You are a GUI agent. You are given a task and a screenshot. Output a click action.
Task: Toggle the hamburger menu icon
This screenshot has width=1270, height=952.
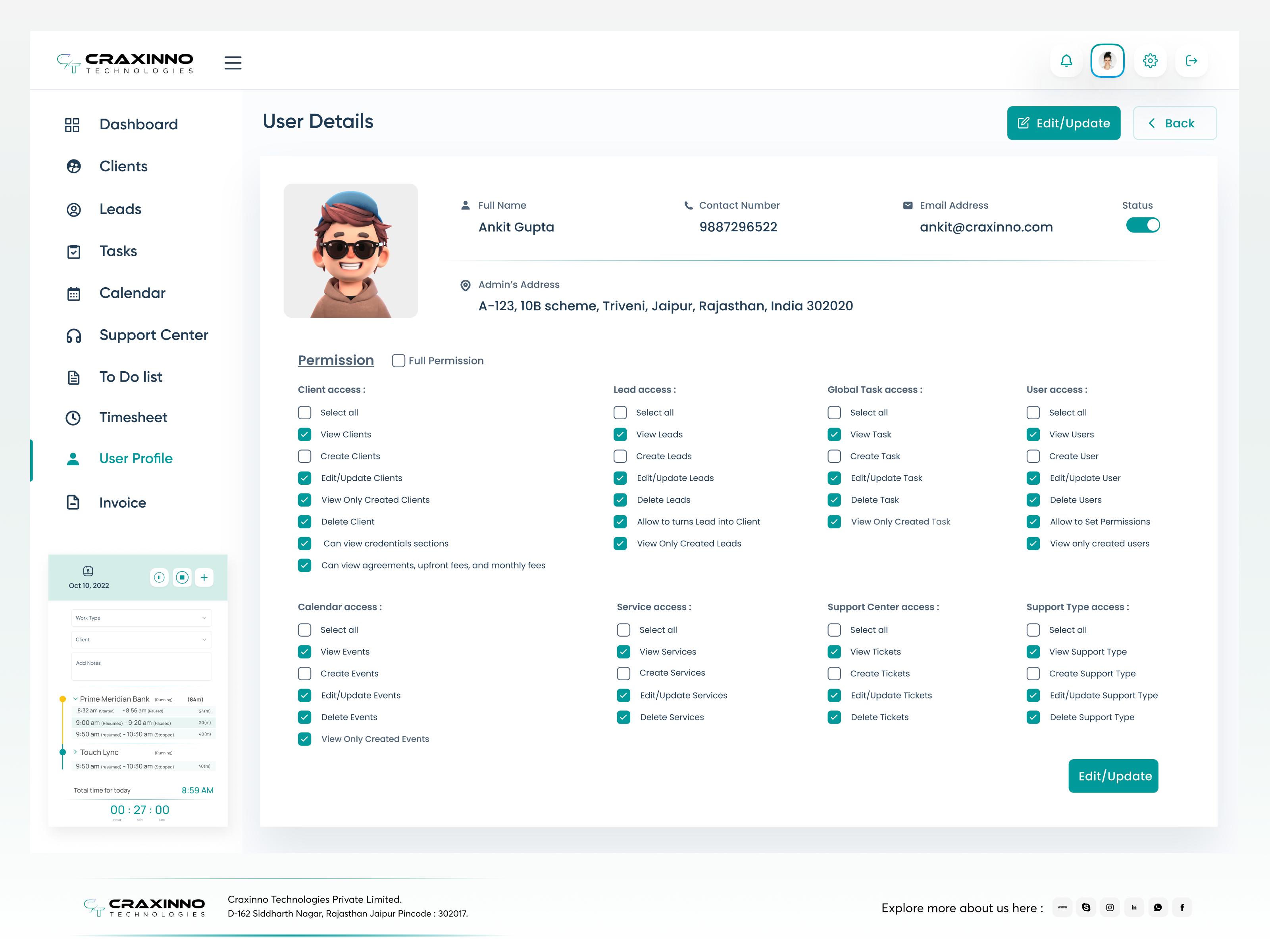233,63
